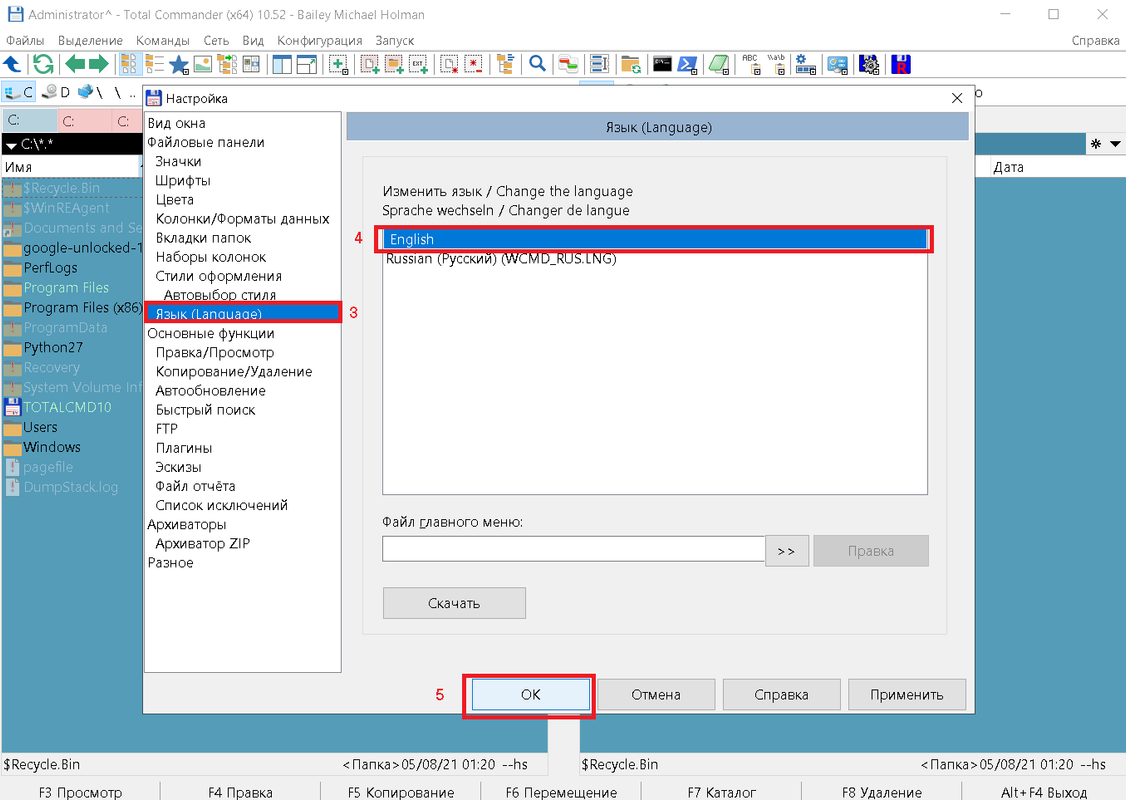The height and width of the screenshot is (800, 1126).
Task: Open the blue PowerShell icon
Action: coord(687,65)
